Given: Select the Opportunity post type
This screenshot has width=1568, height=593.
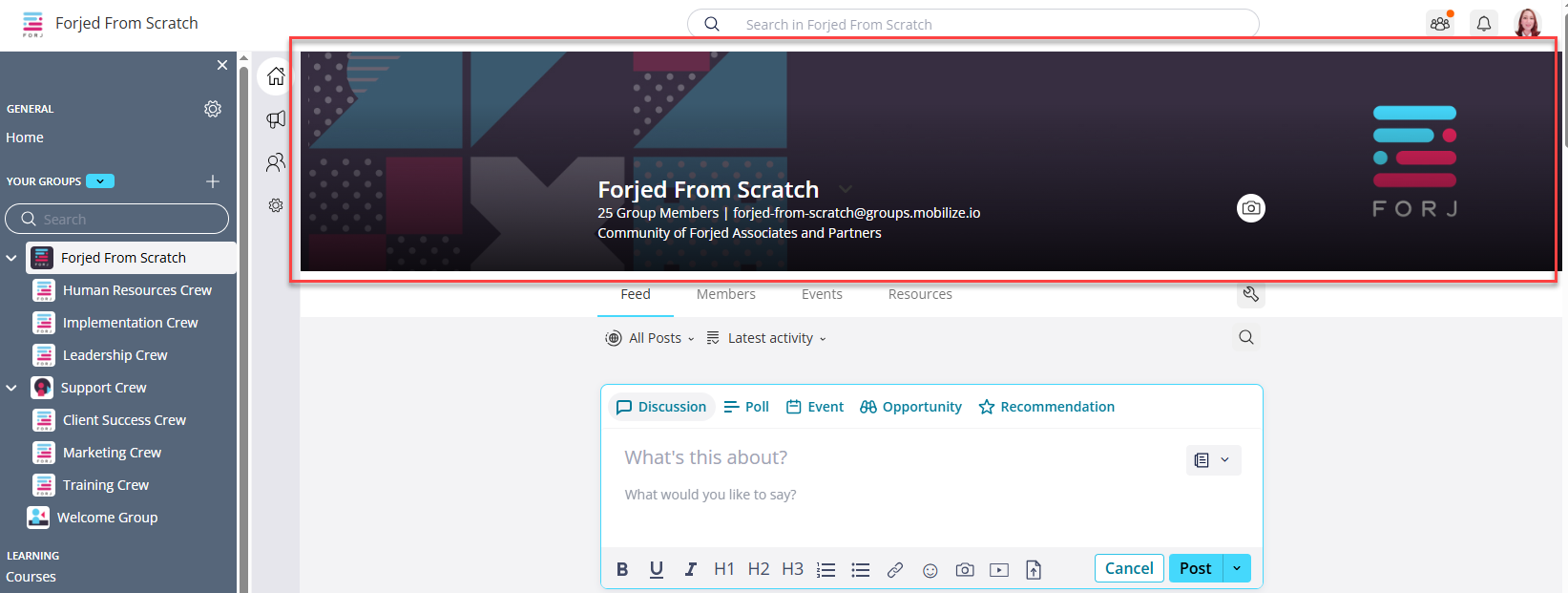Looking at the screenshot, I should pyautogui.click(x=910, y=407).
